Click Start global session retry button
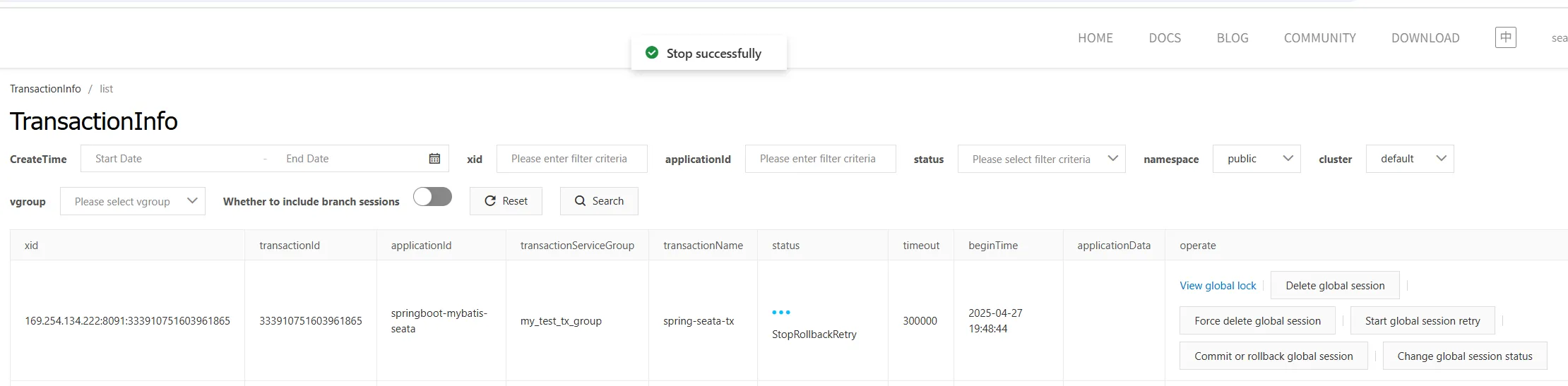1568x386 pixels. pos(1422,321)
